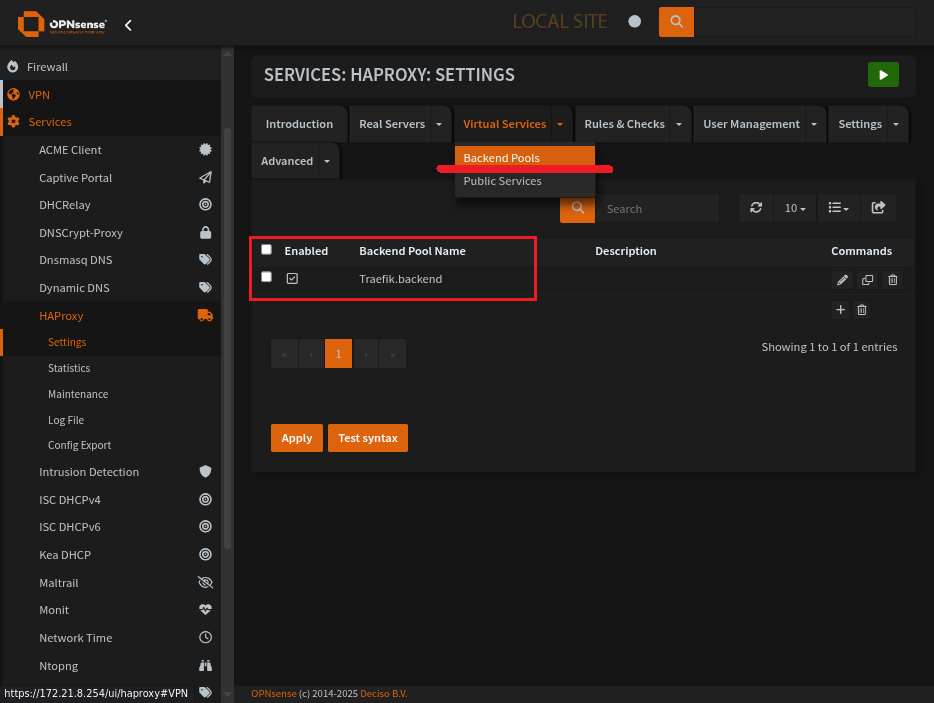Export the backend pools table
Screen dimensions: 934x703
coord(878,208)
